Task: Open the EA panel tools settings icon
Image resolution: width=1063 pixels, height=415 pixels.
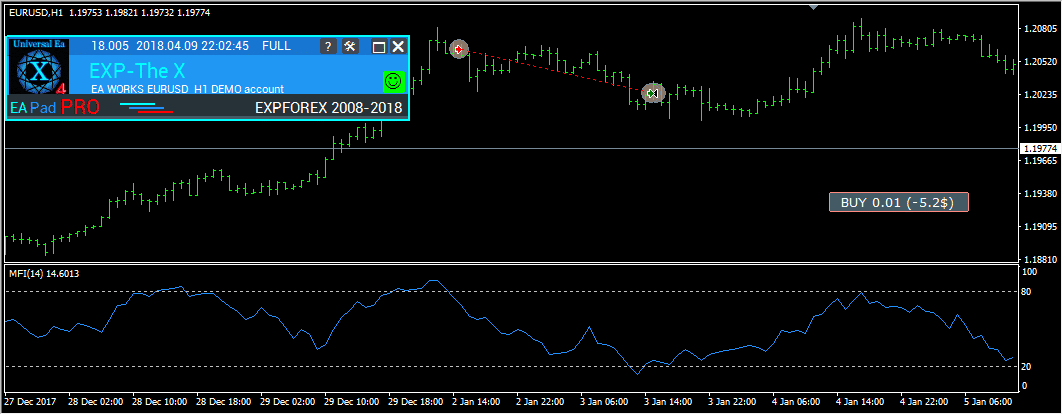Action: pyautogui.click(x=350, y=46)
